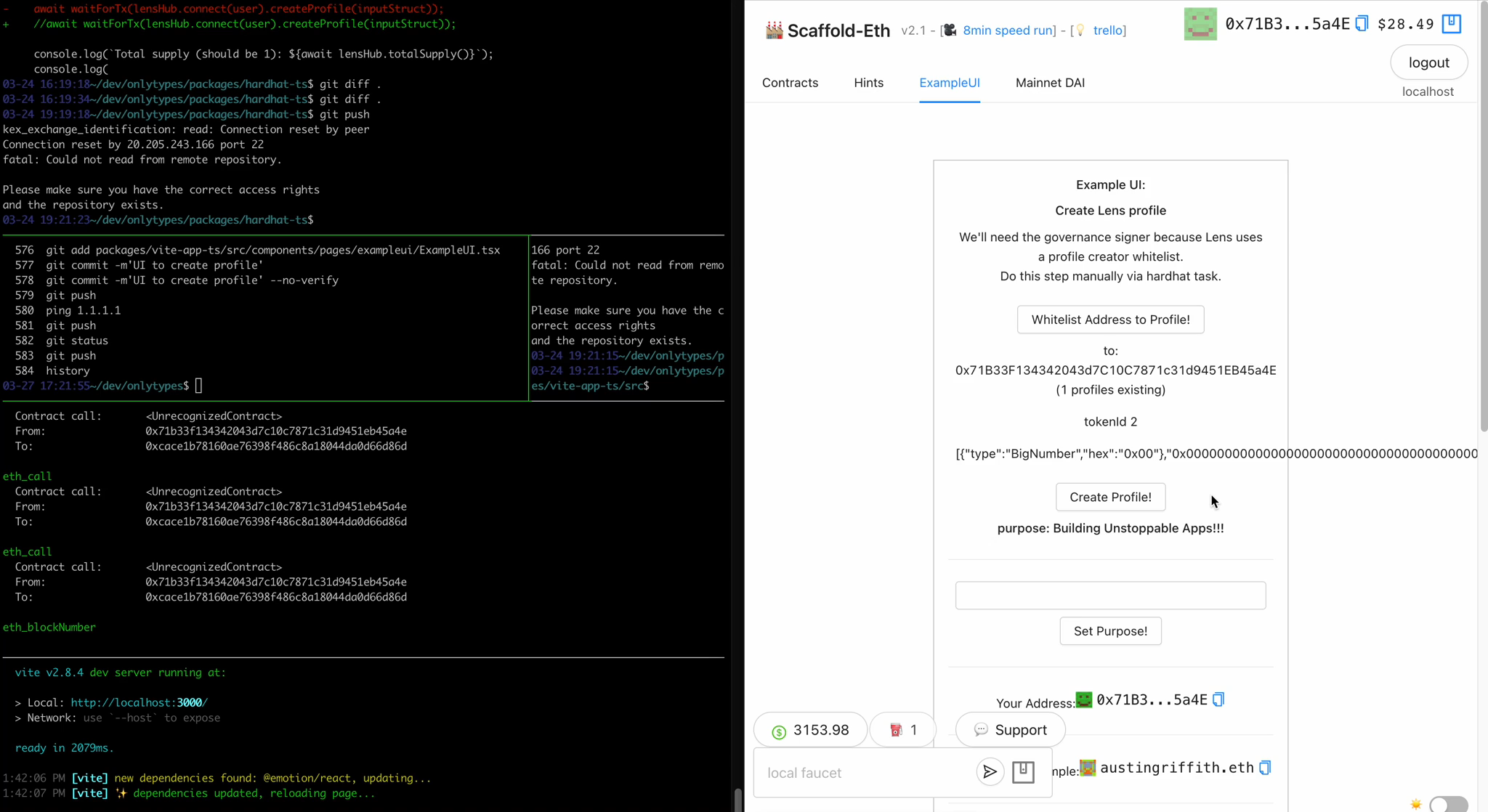This screenshot has height=812, width=1488.
Task: Focus the purpose text input field
Action: pos(1110,596)
